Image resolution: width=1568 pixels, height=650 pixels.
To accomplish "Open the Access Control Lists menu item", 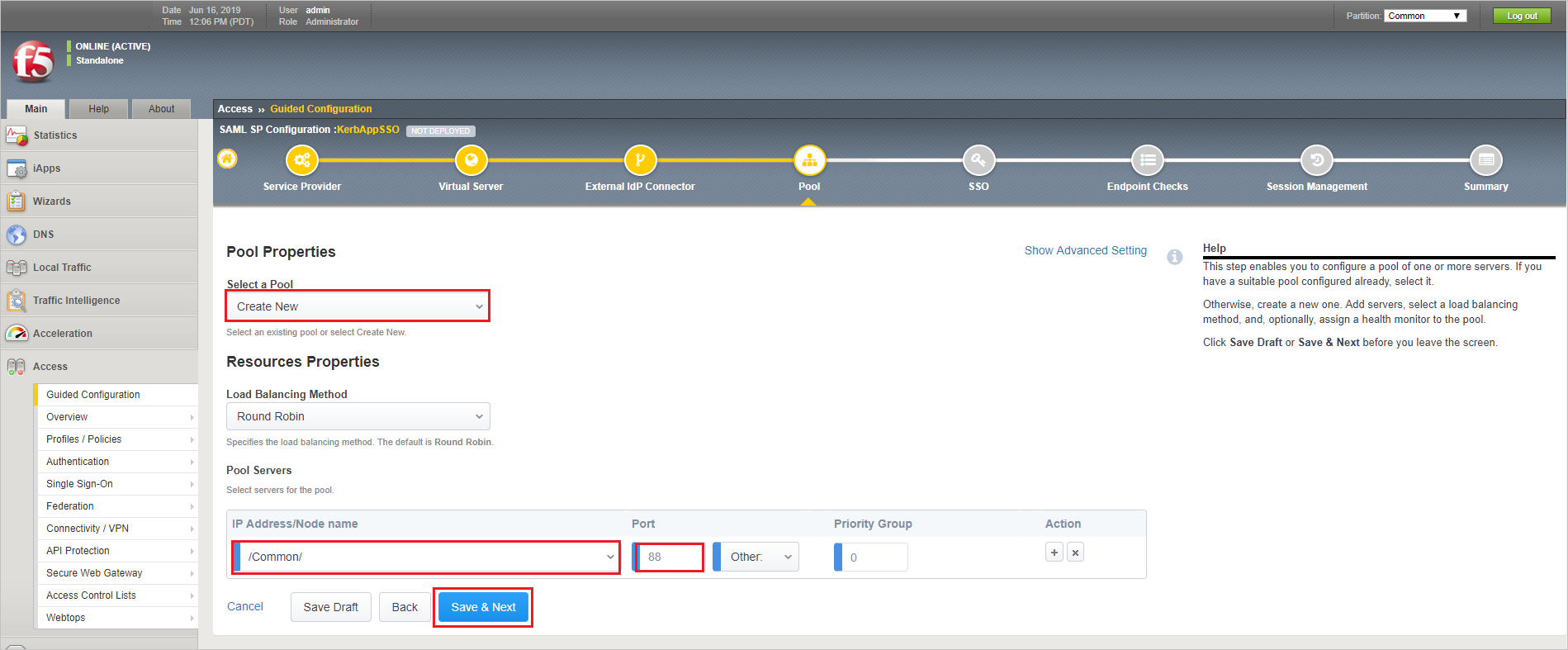I will [x=116, y=595].
